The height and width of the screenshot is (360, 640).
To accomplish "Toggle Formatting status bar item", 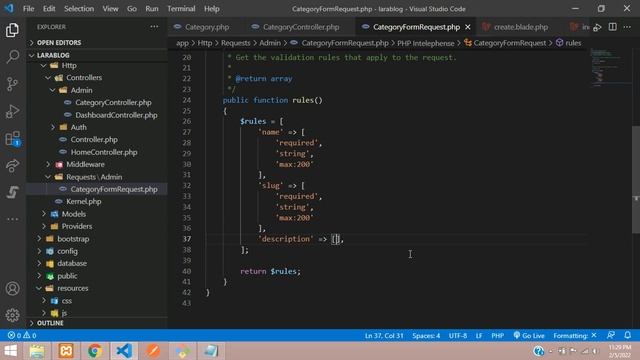I will click(x=575, y=336).
